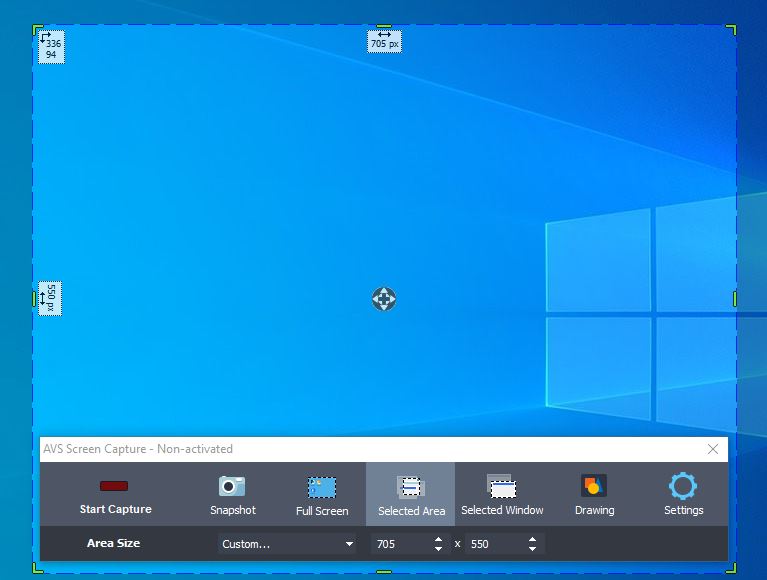This screenshot has width=767, height=580.
Task: Click the move-selection crosshair icon in center
Action: point(384,299)
